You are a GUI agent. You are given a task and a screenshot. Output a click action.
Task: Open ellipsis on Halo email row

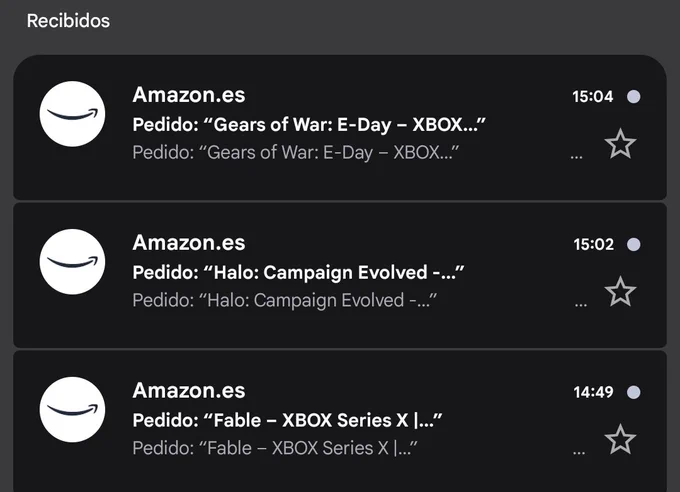pyautogui.click(x=581, y=305)
